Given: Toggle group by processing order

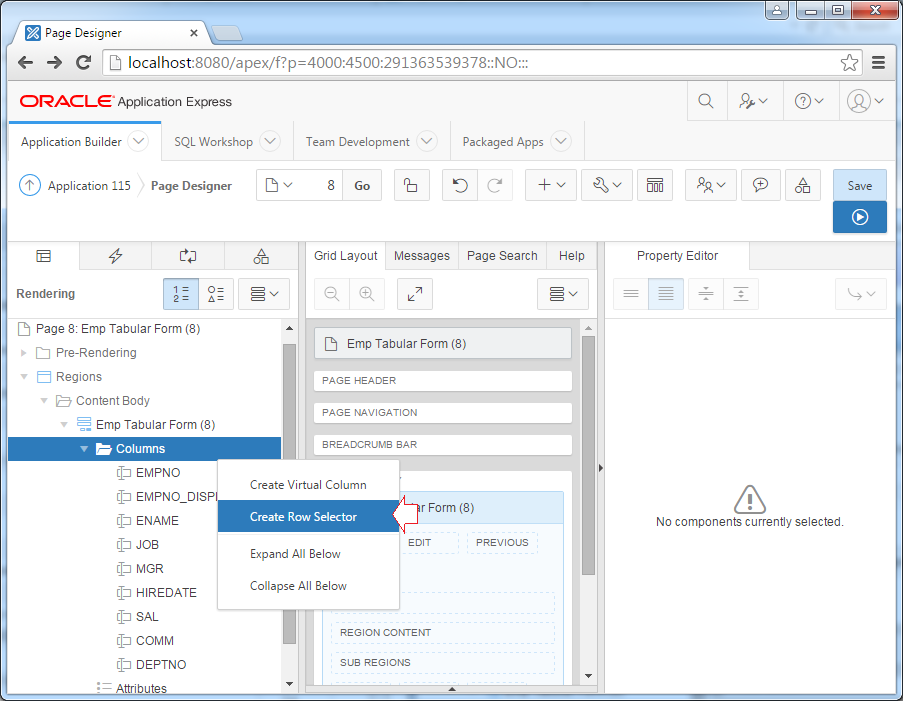Looking at the screenshot, I should click(181, 294).
